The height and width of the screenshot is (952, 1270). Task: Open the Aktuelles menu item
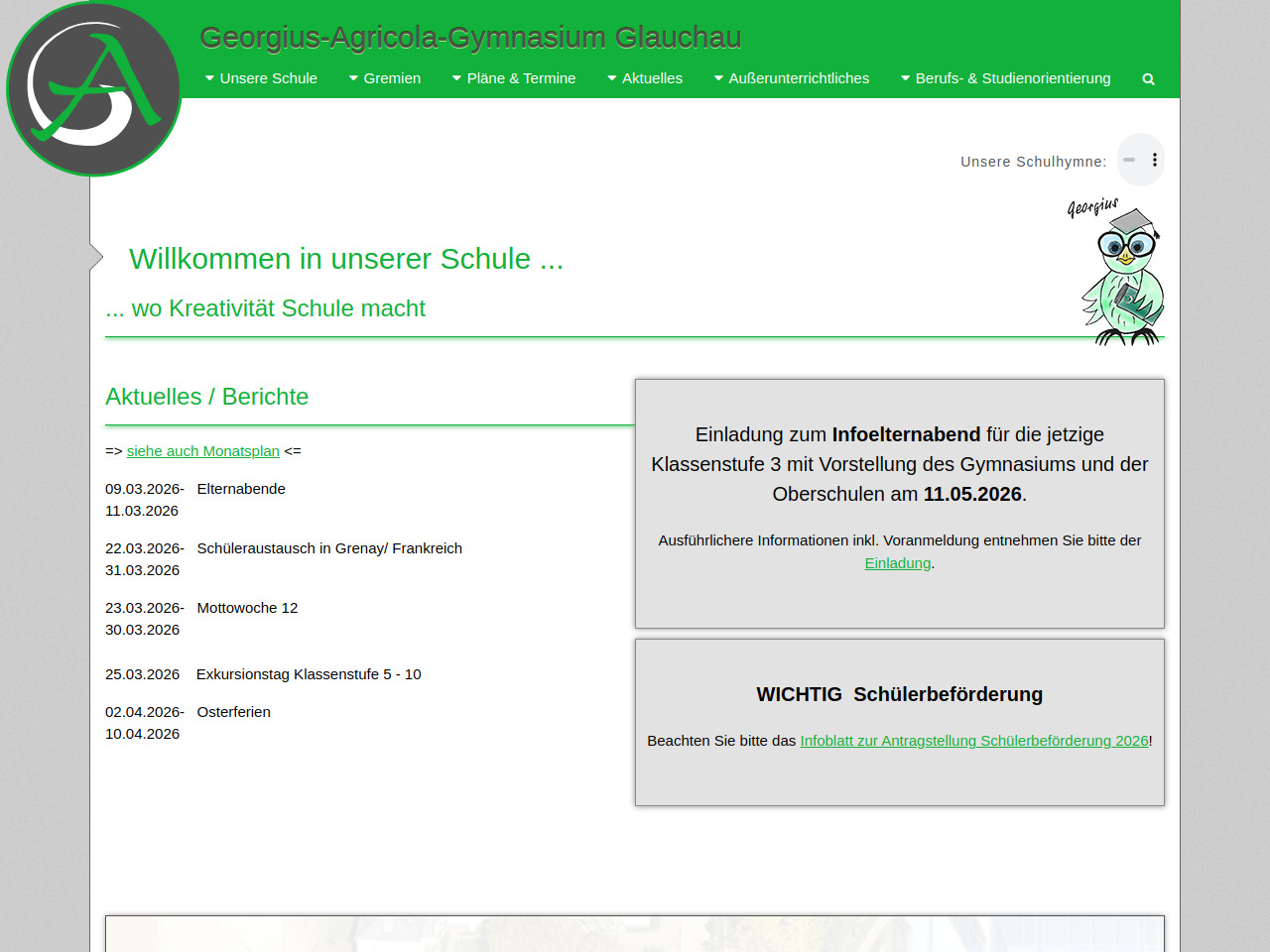[645, 78]
